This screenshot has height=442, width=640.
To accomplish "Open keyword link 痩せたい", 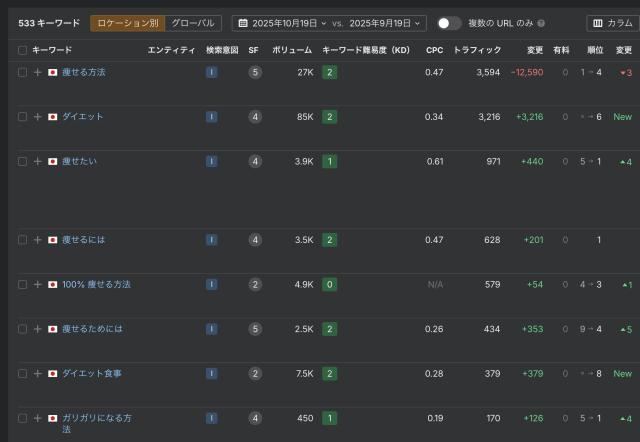I will [80, 161].
